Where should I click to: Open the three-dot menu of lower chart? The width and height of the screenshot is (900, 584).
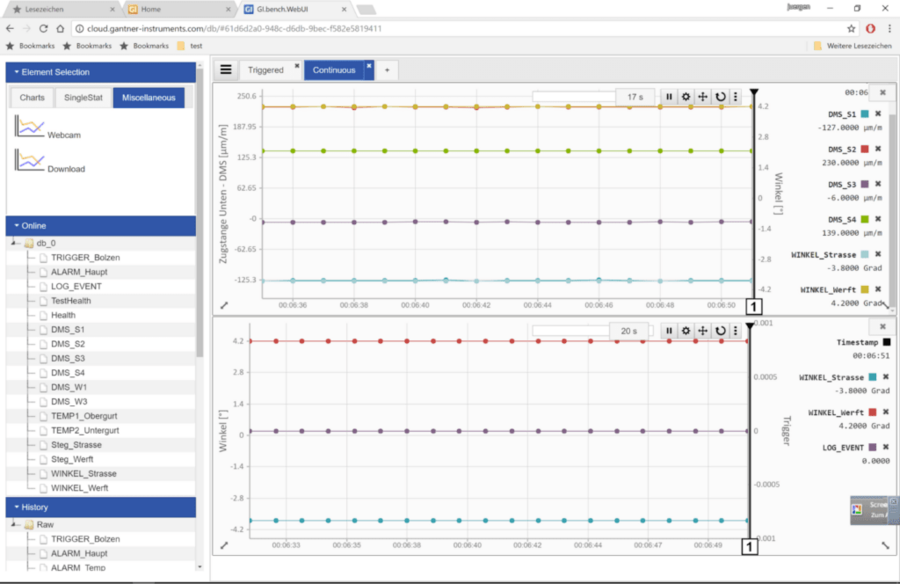tap(735, 330)
